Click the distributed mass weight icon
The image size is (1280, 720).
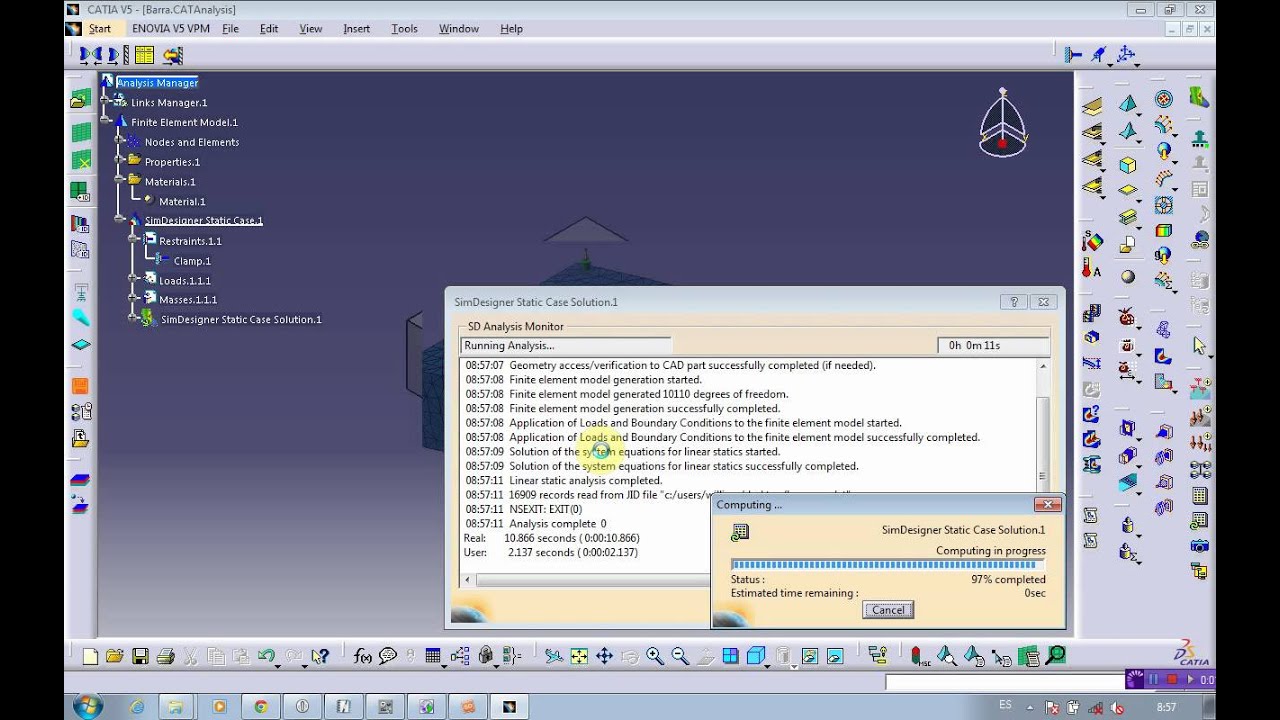(x=1128, y=525)
